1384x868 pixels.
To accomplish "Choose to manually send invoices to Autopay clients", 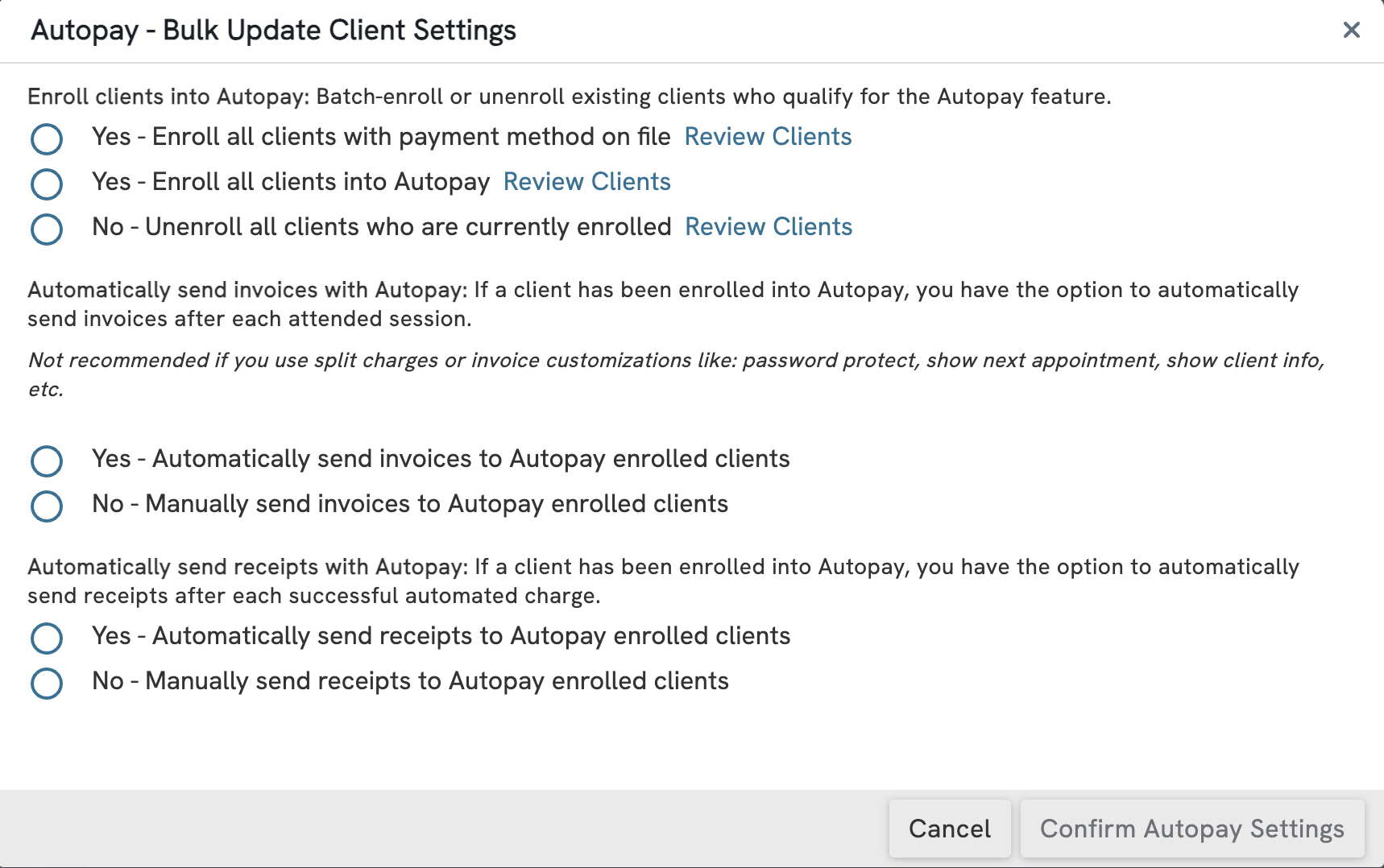I will point(47,506).
